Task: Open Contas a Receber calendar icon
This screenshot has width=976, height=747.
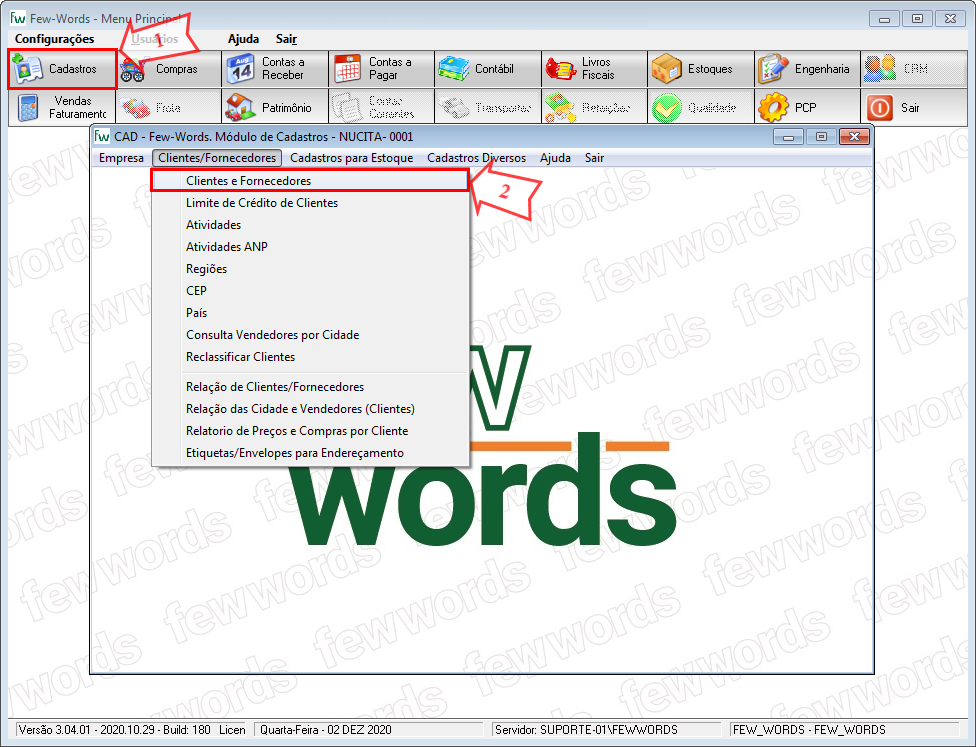Action: click(x=240, y=68)
